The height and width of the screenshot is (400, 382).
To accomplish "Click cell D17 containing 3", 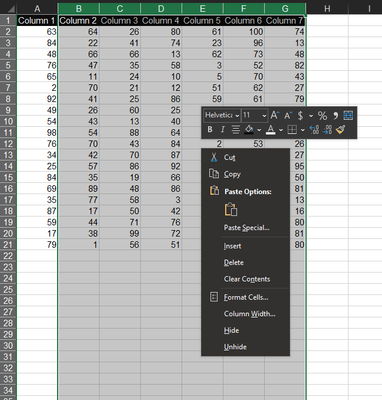I will (161, 200).
